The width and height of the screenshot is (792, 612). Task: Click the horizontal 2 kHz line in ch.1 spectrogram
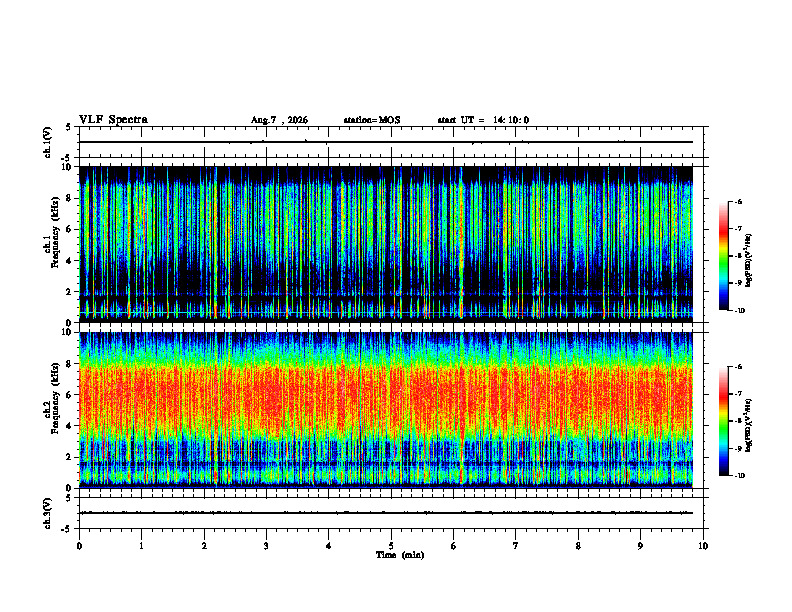click(x=386, y=293)
